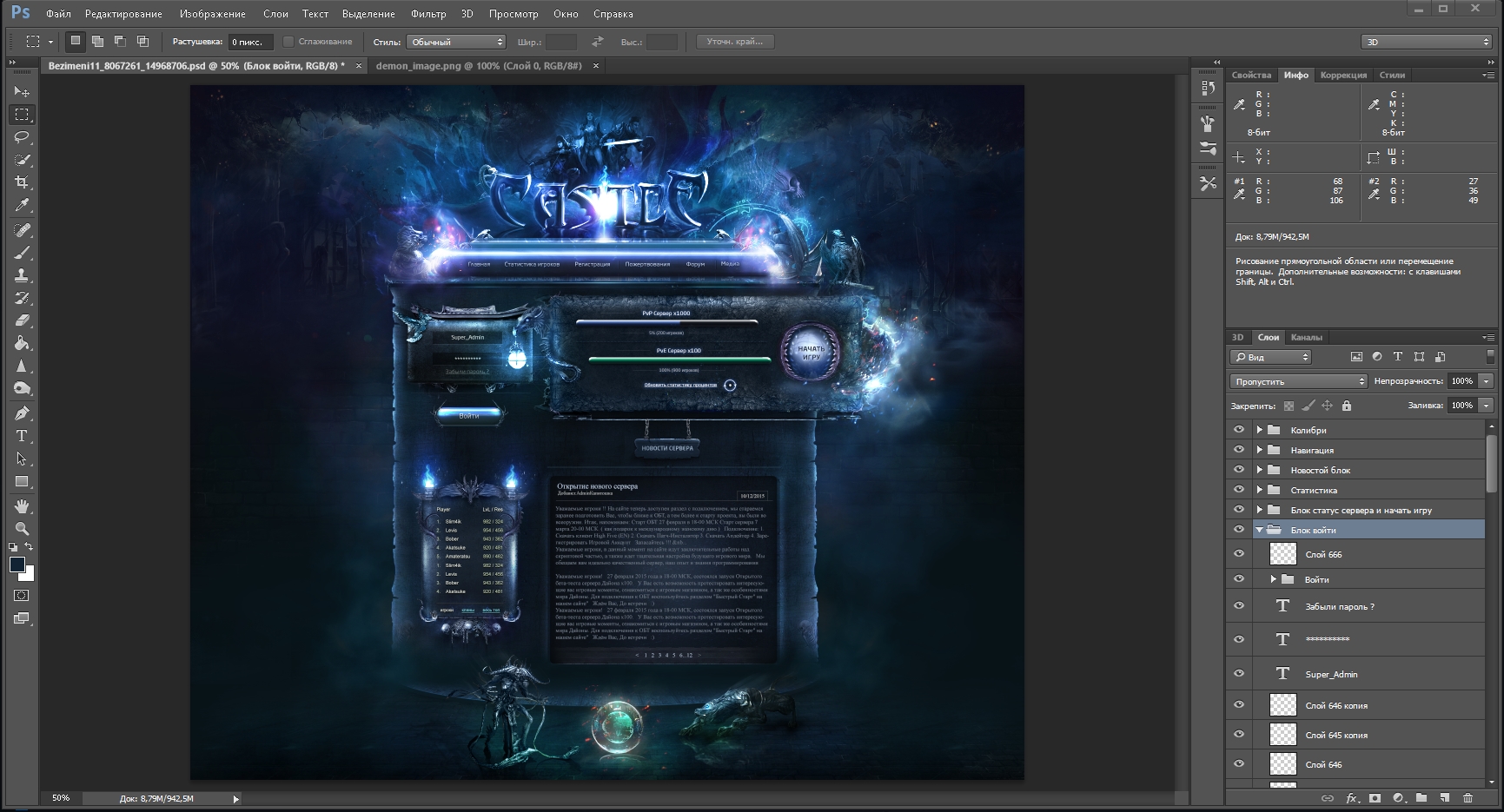This screenshot has height=812, width=1504.
Task: Select the Rectangle shape tool
Action: pyautogui.click(x=23, y=481)
